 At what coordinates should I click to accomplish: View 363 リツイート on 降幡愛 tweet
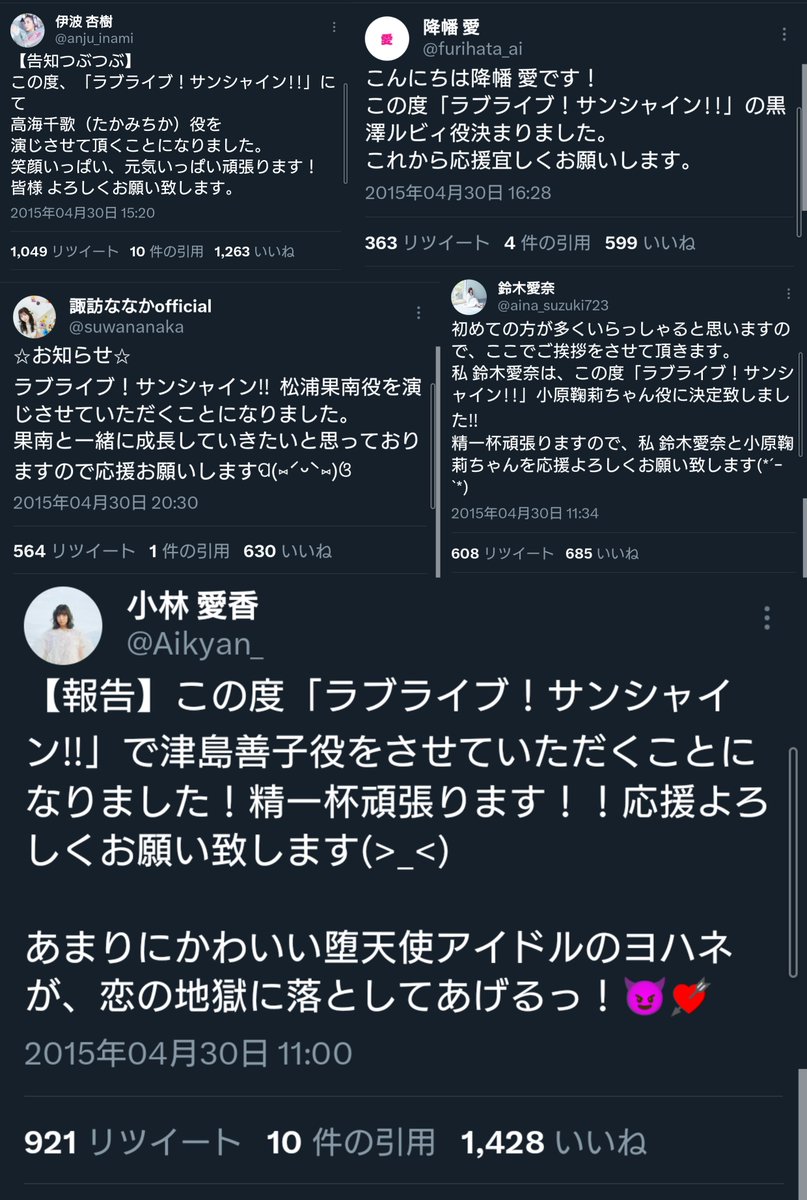tap(427, 242)
